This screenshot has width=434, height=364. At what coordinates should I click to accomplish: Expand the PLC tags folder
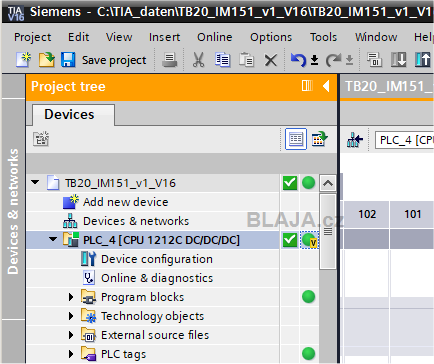pos(71,354)
